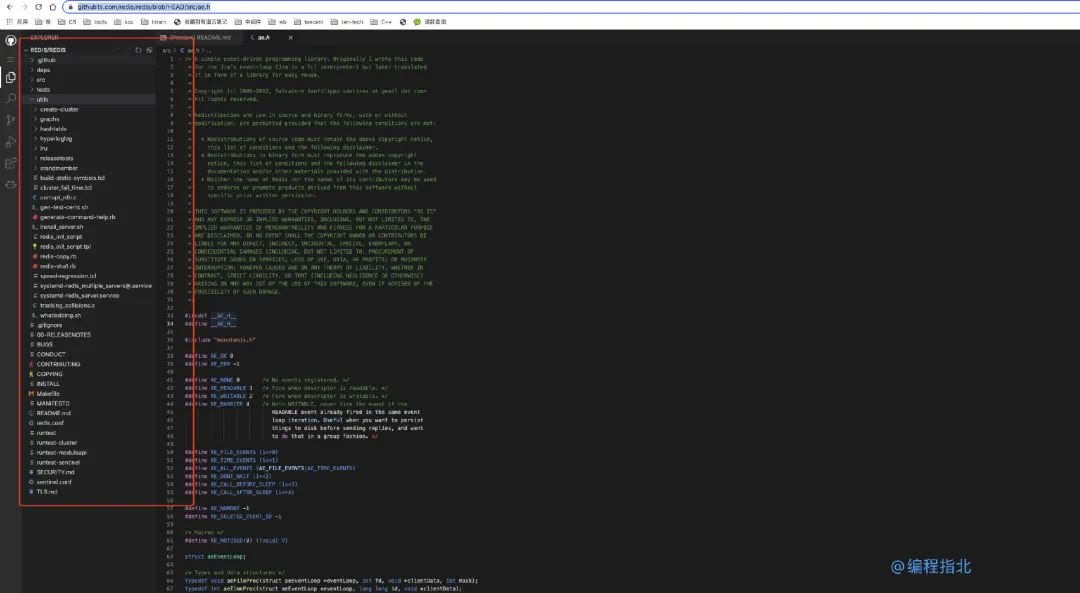Open the hamburger menu in activity bar
Image resolution: width=1080 pixels, height=593 pixels.
pos(10,59)
